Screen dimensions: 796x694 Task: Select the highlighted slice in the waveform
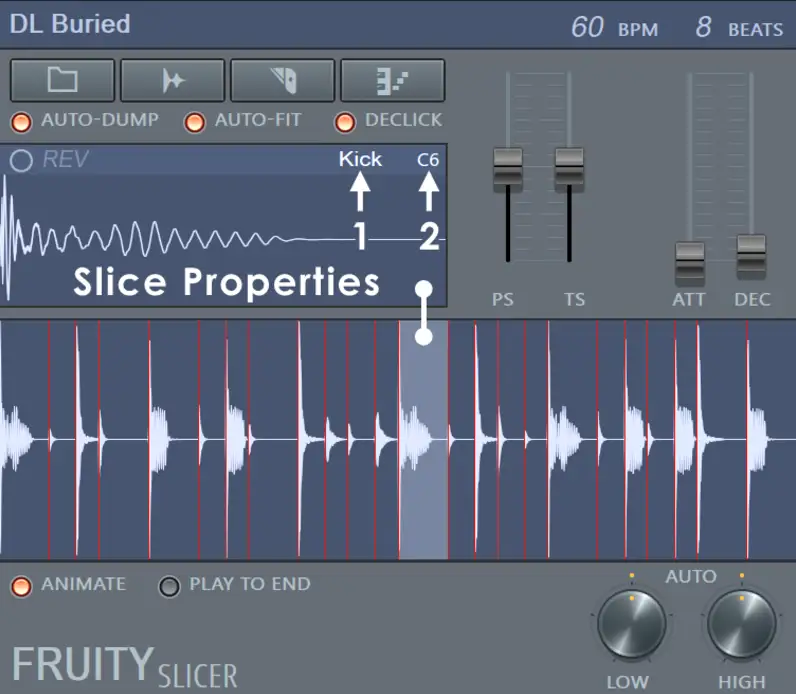423,440
